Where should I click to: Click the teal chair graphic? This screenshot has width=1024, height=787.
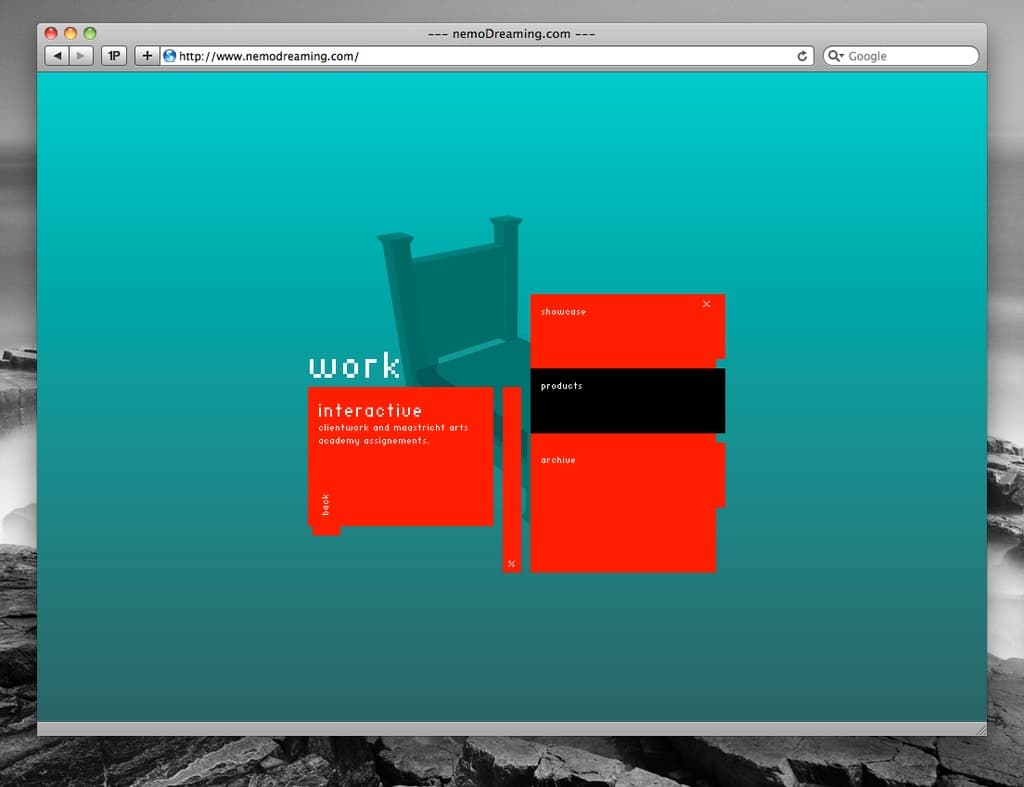point(450,290)
